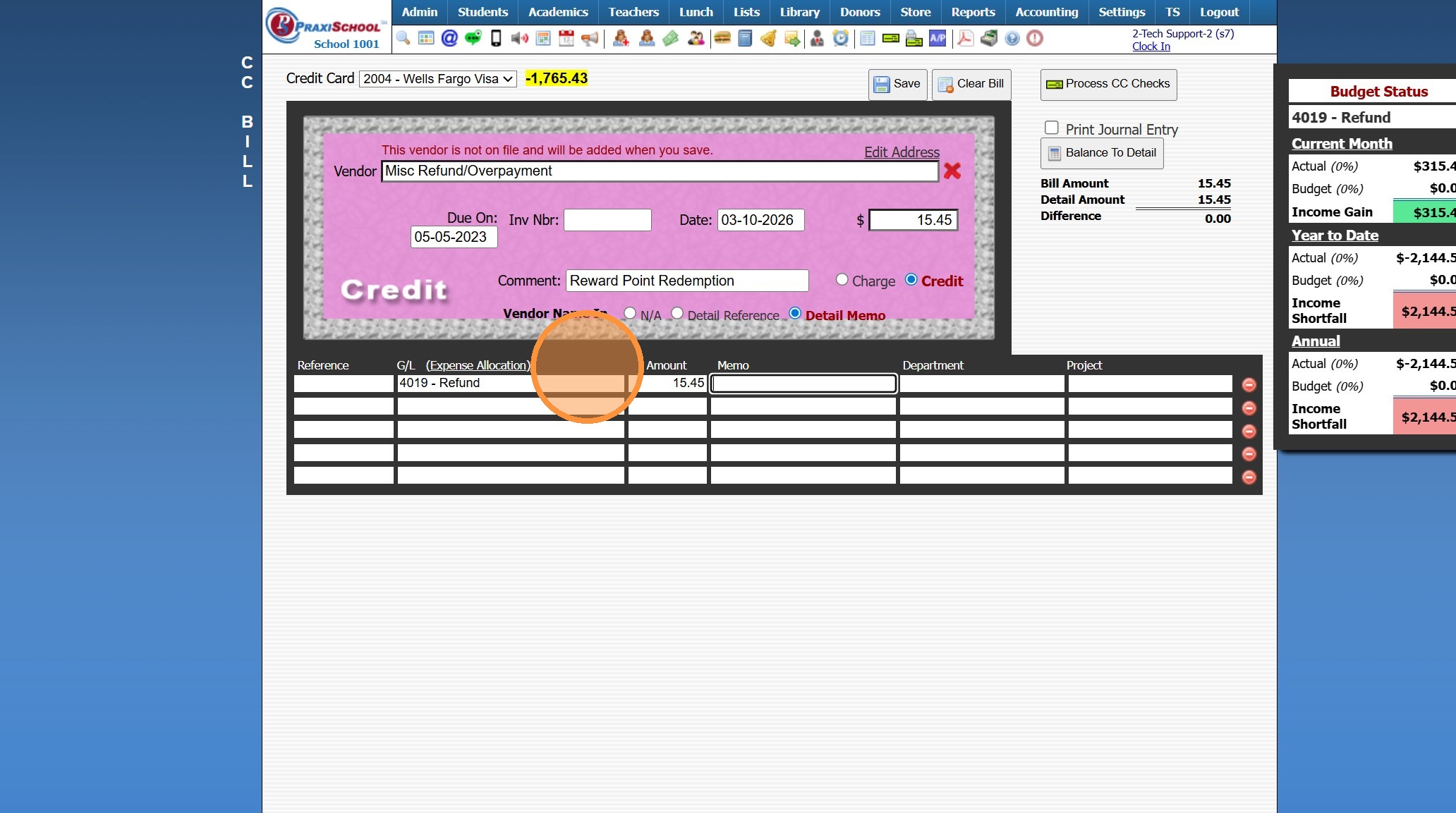Screen dimensions: 1456x813
Task: Click the Save button
Action: click(897, 84)
